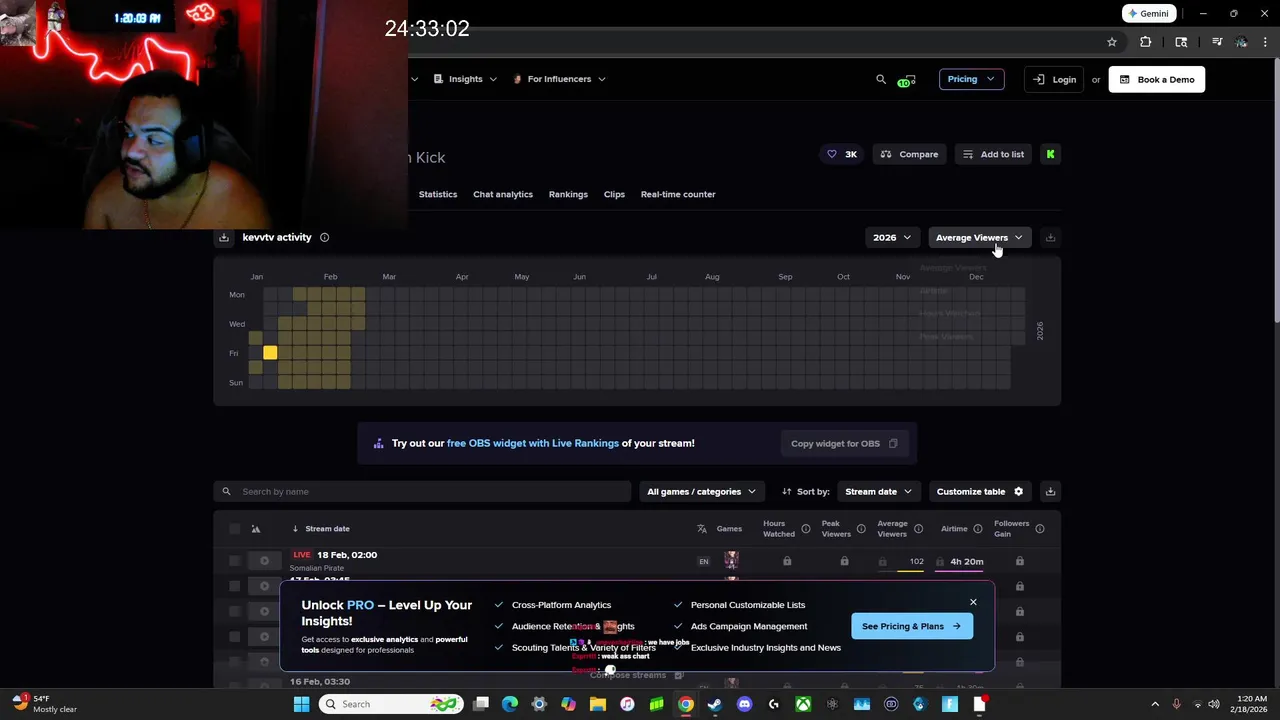Screen dimensions: 1280x720
Task: Click the Book a Demo button
Action: pyautogui.click(x=1156, y=79)
